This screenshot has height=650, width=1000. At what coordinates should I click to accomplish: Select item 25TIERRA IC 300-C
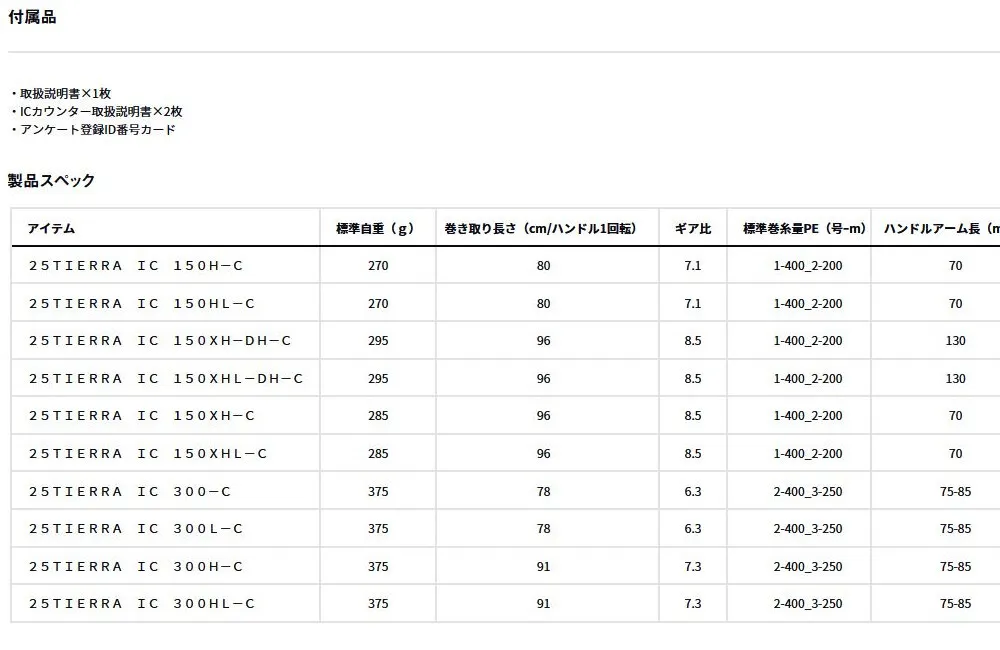pyautogui.click(x=129, y=492)
